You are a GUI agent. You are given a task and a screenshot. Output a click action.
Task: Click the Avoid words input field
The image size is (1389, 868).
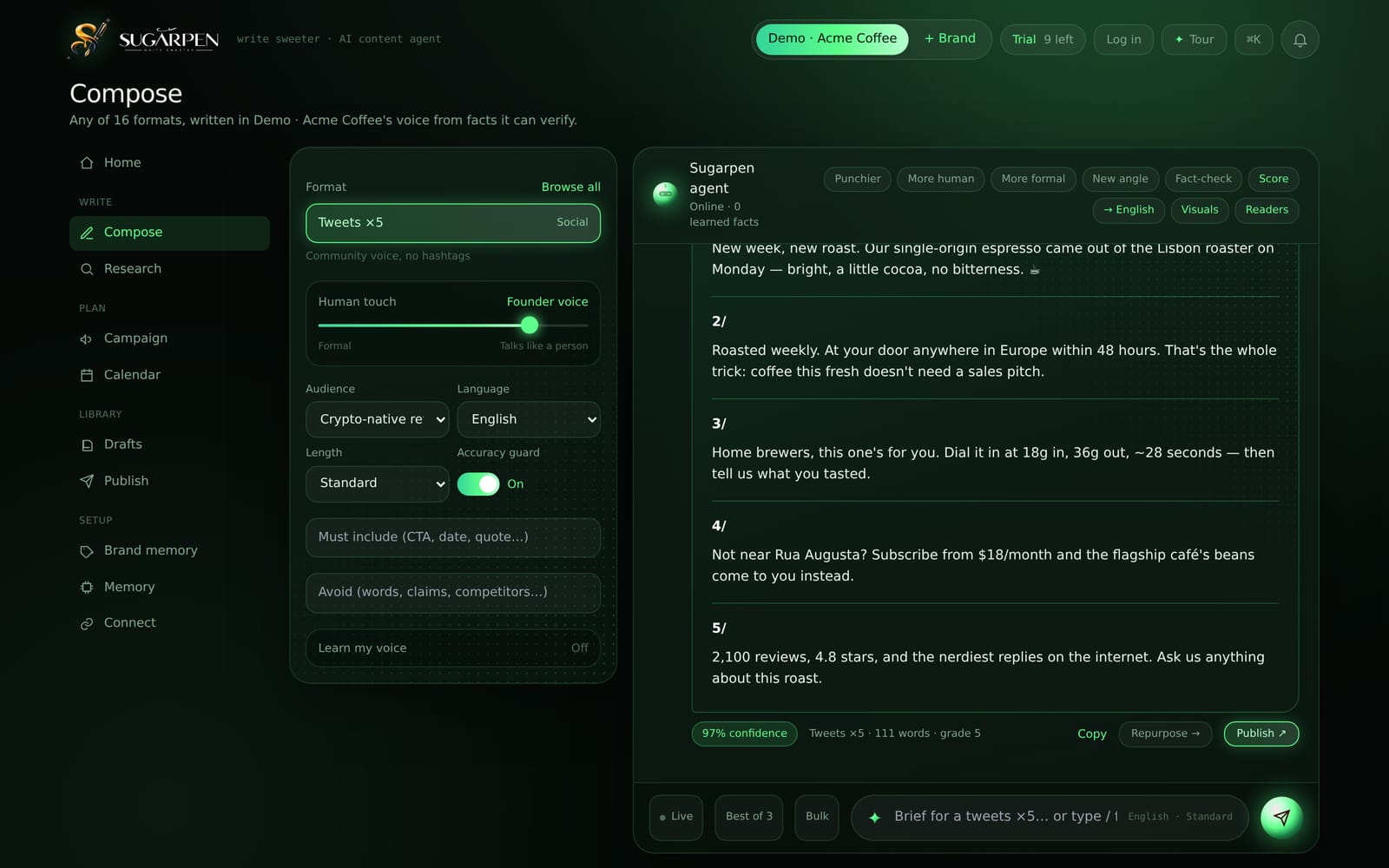453,592
